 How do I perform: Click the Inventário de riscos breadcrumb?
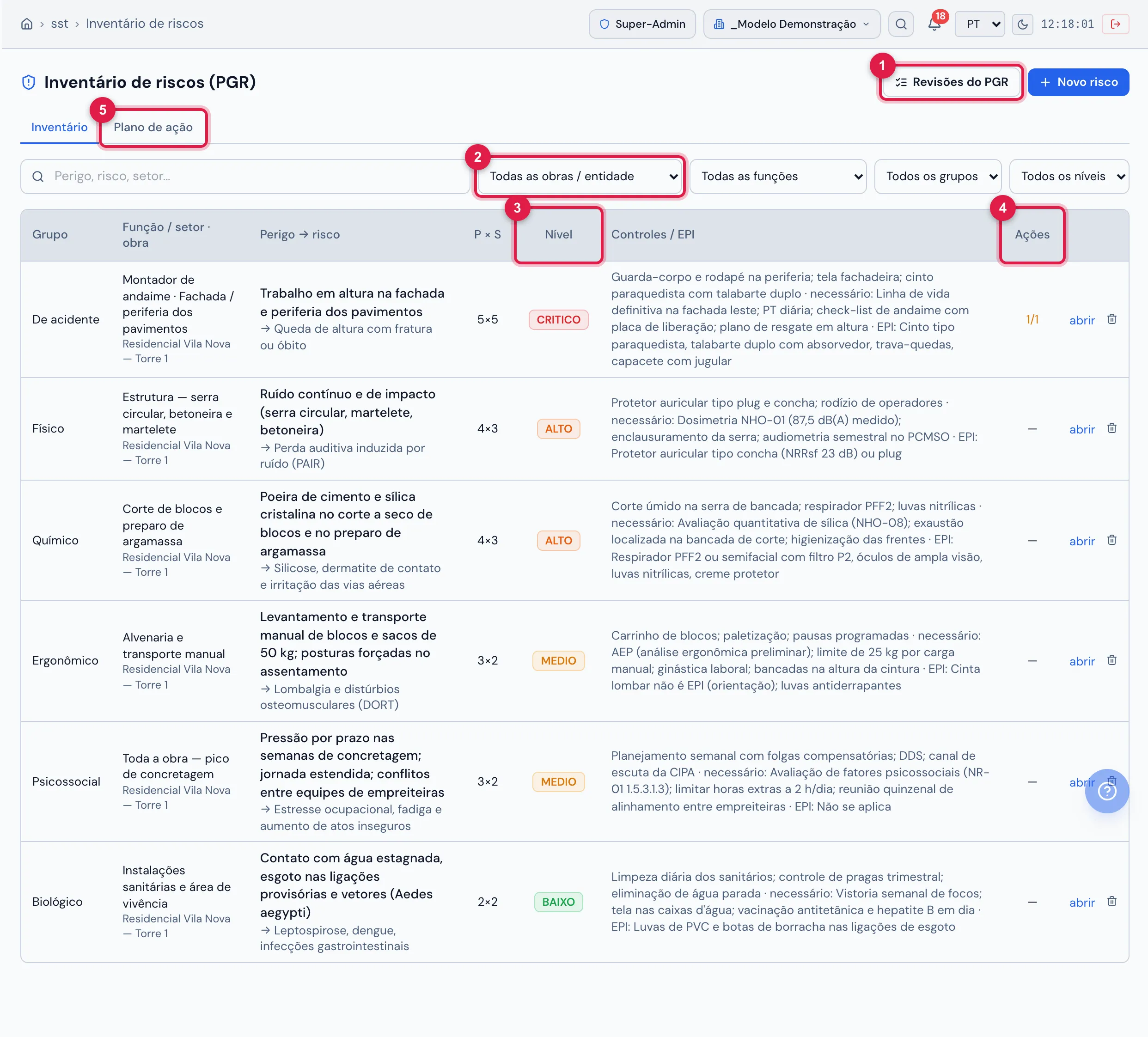[145, 24]
